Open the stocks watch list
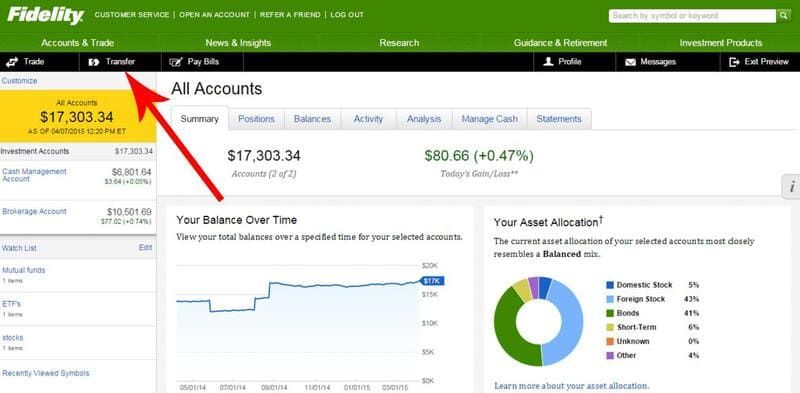Screen dimensions: 800x393 coord(12,337)
